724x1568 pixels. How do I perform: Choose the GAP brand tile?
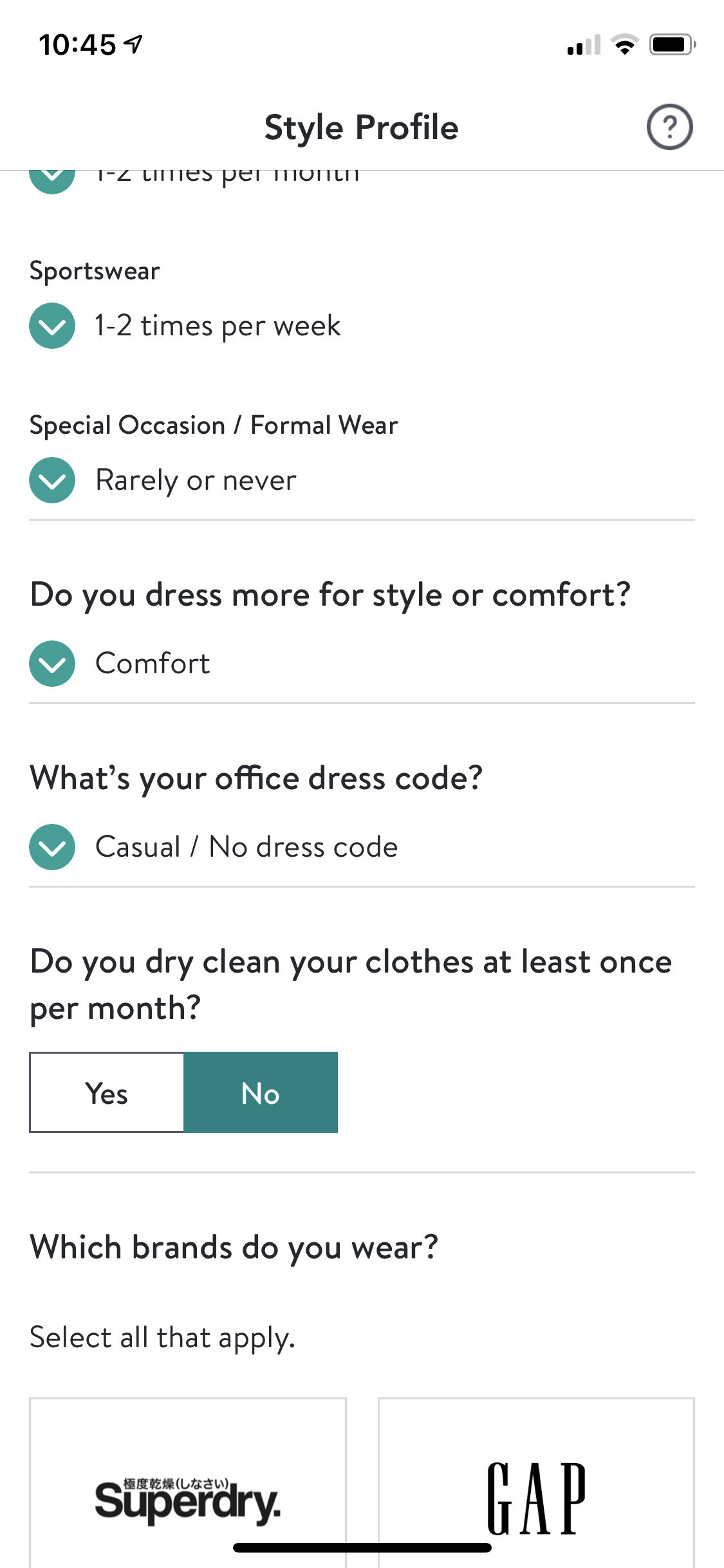(x=536, y=1487)
